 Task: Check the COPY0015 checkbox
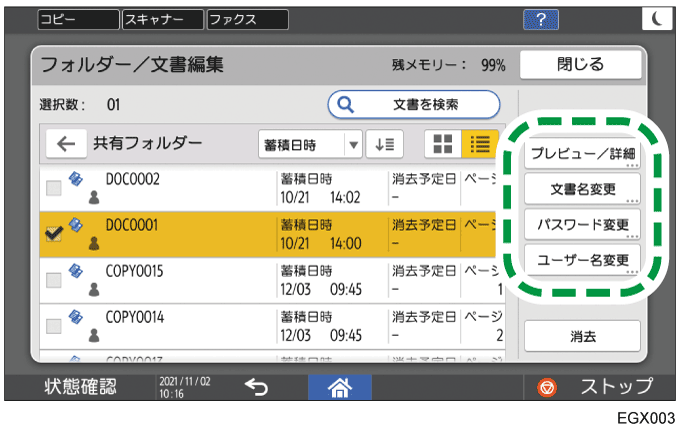[x=54, y=280]
